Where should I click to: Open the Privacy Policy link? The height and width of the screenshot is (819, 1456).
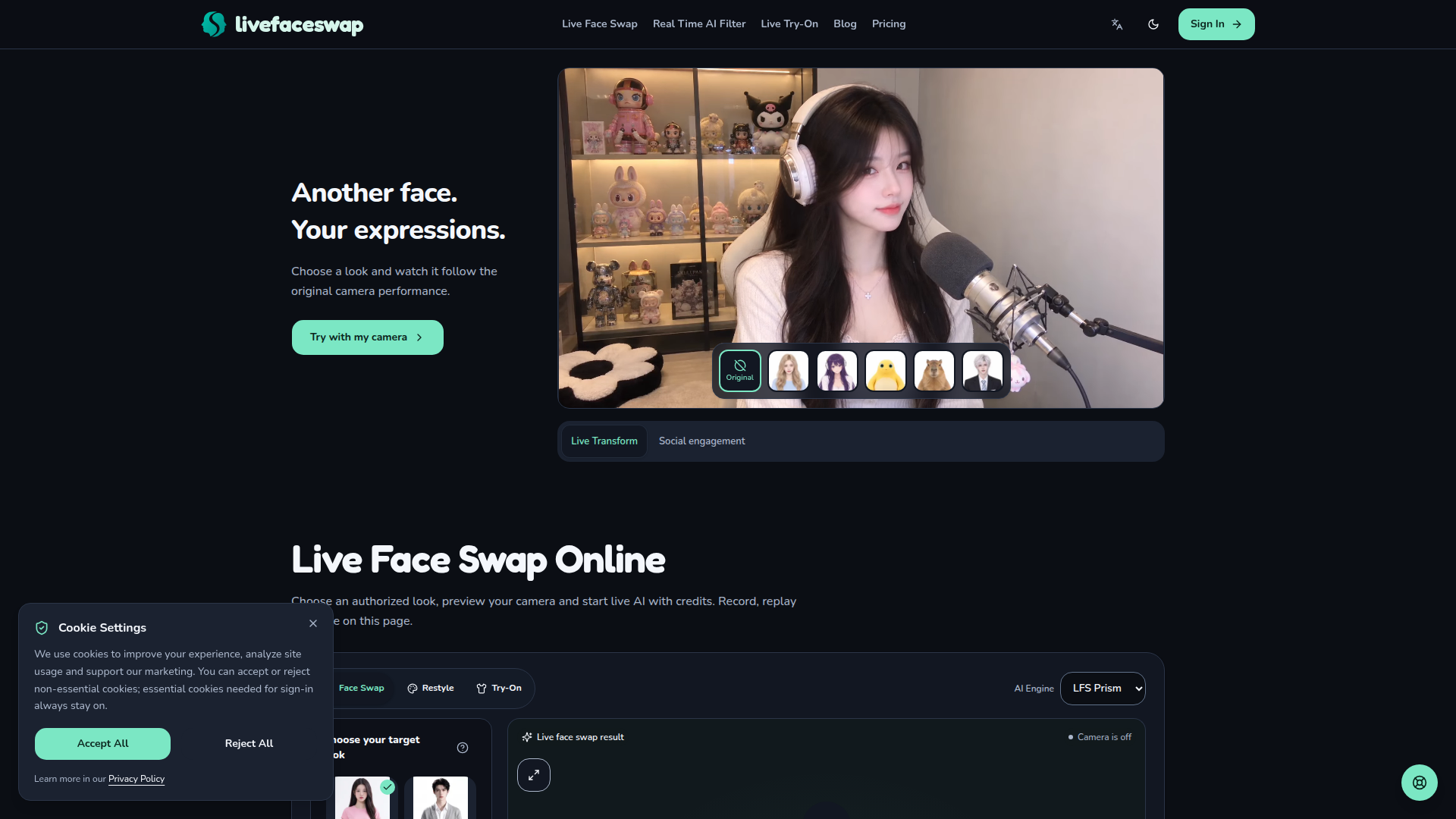[136, 779]
